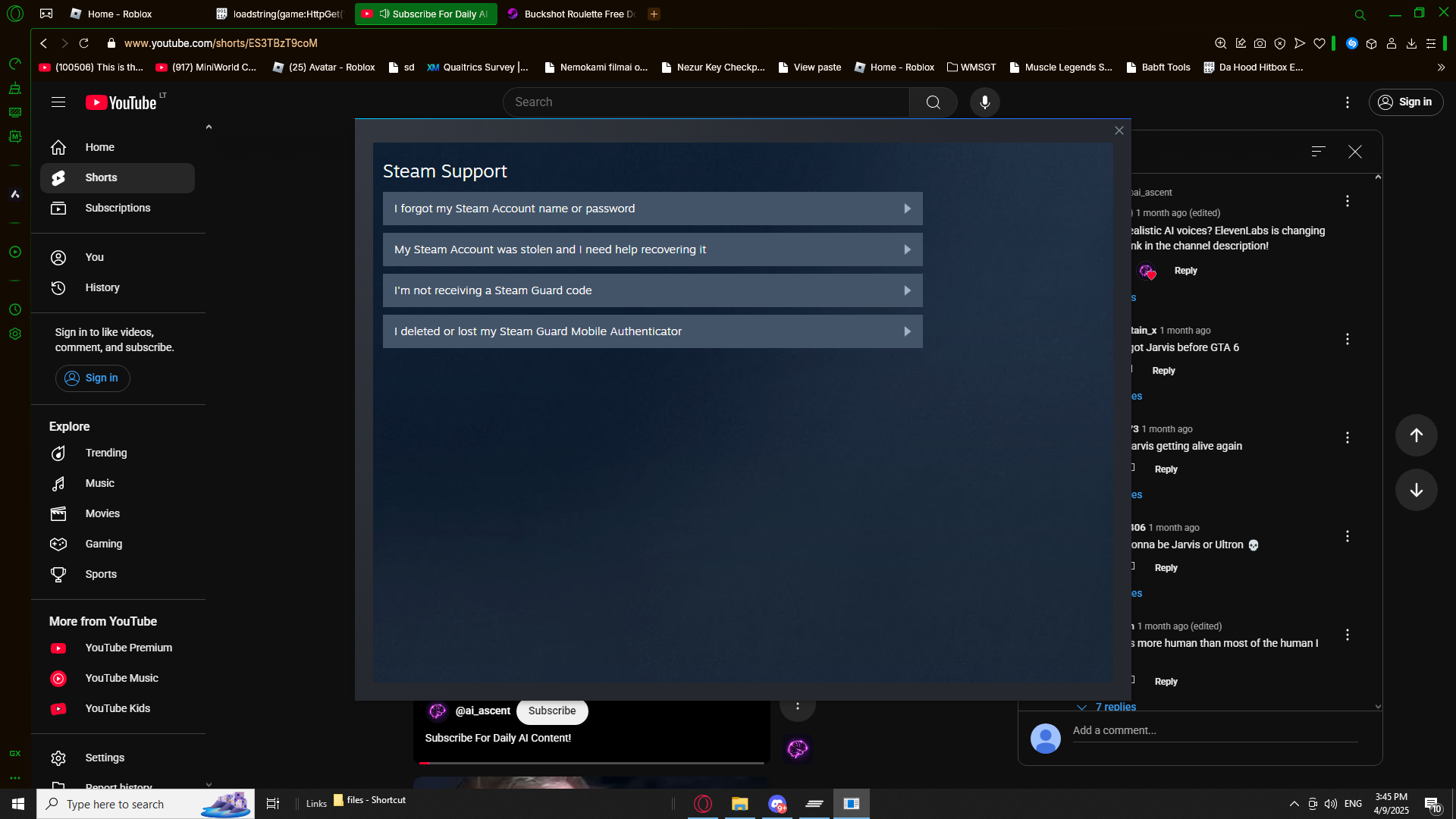Open Gaming in the Explore section
1456x819 pixels.
(118, 544)
